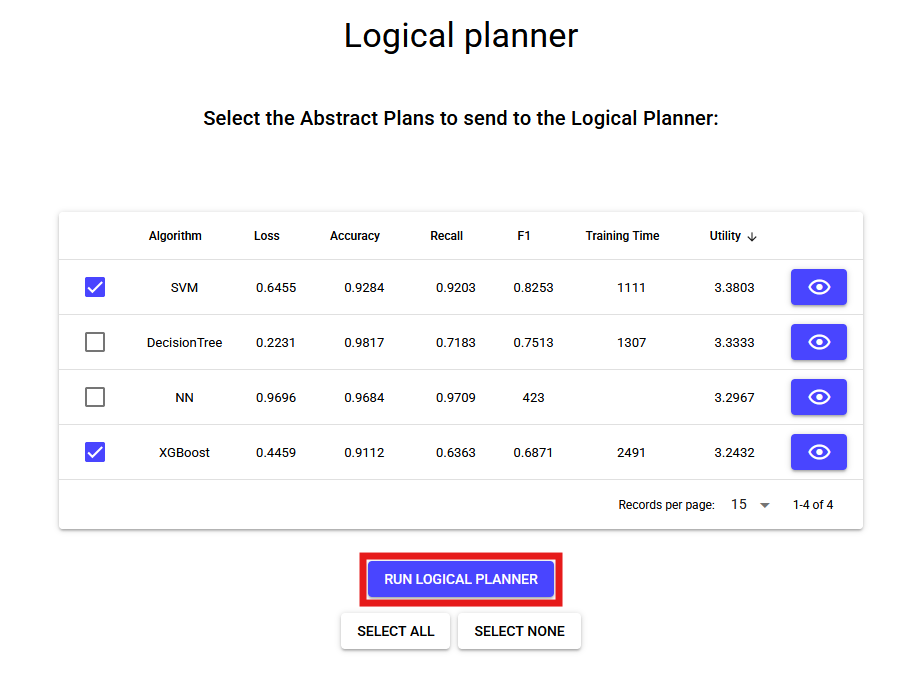Inspect the NN plan with the eye icon

pos(818,397)
